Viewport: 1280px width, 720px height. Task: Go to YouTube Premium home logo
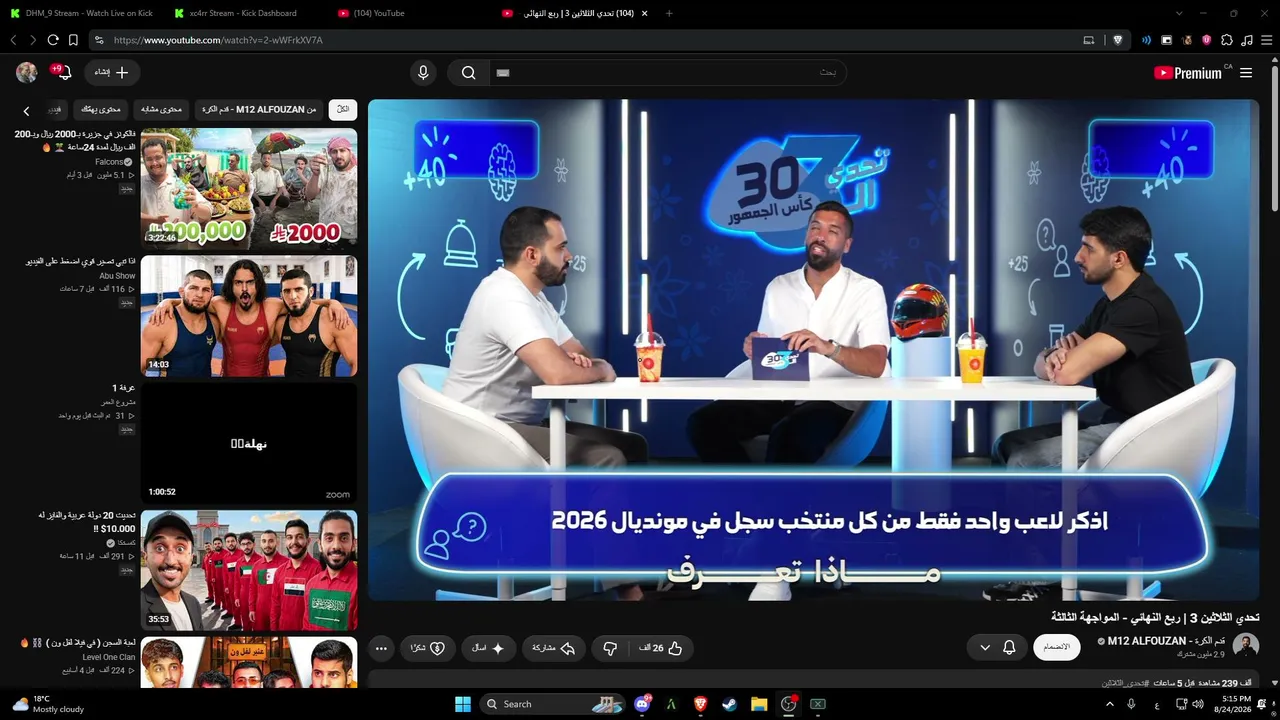[1188, 73]
